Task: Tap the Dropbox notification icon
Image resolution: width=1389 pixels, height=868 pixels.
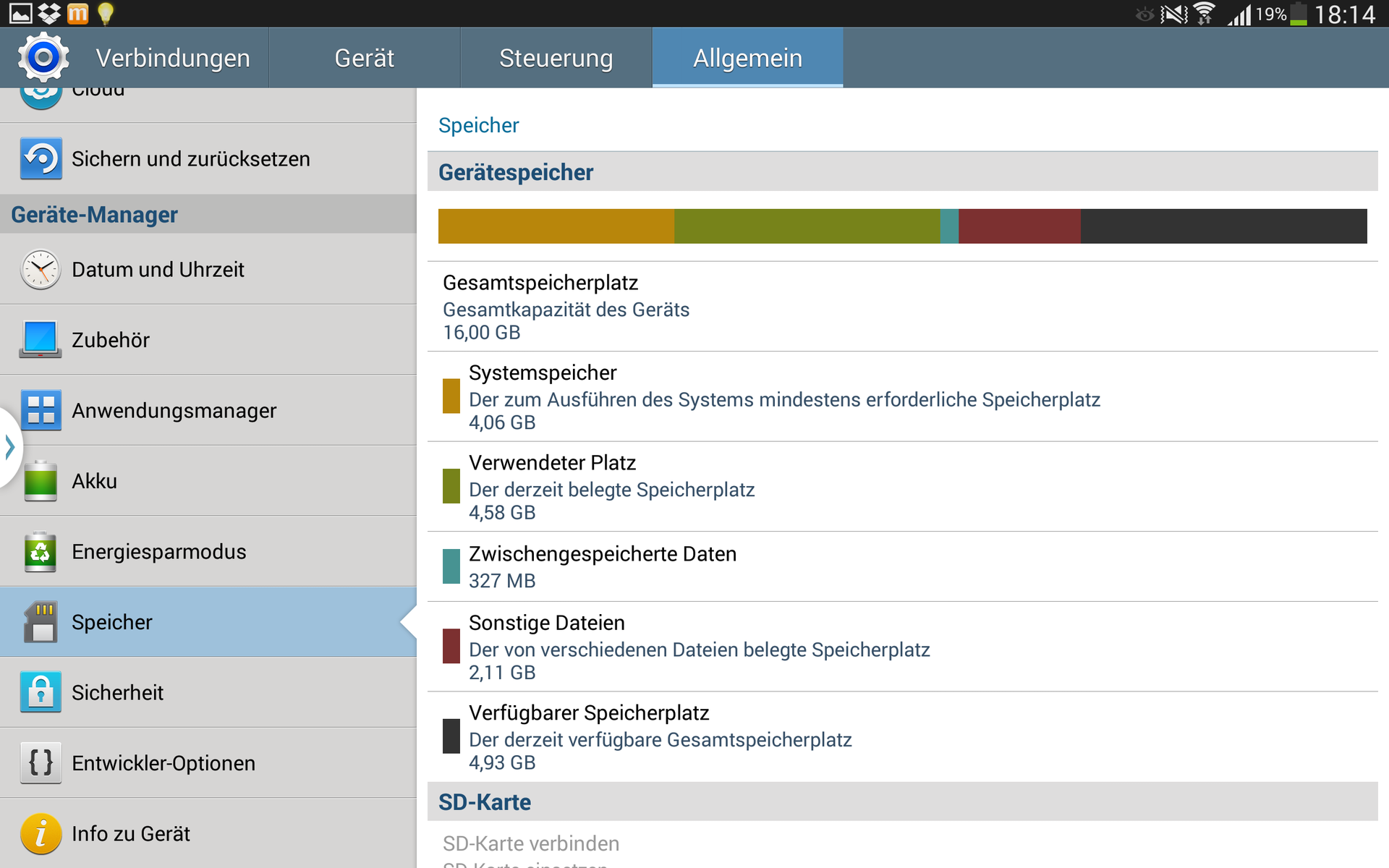Action: pyautogui.click(x=48, y=13)
